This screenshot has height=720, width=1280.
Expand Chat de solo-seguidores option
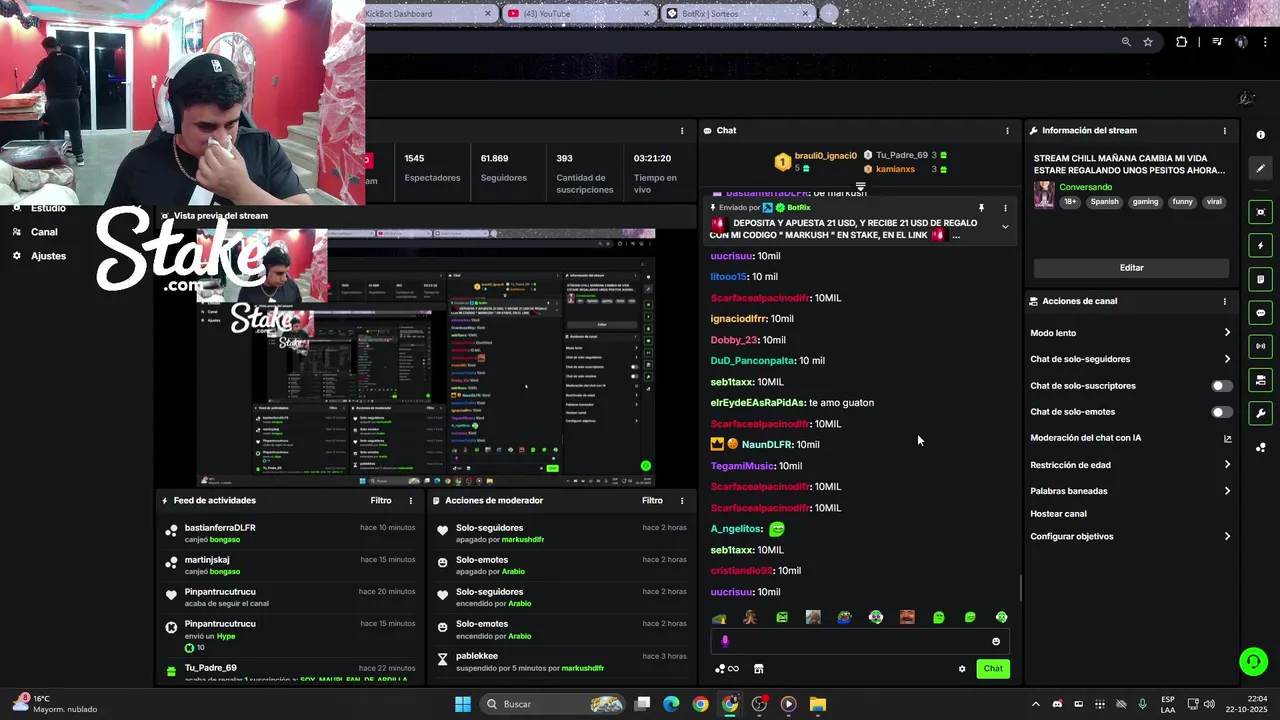(x=1131, y=359)
